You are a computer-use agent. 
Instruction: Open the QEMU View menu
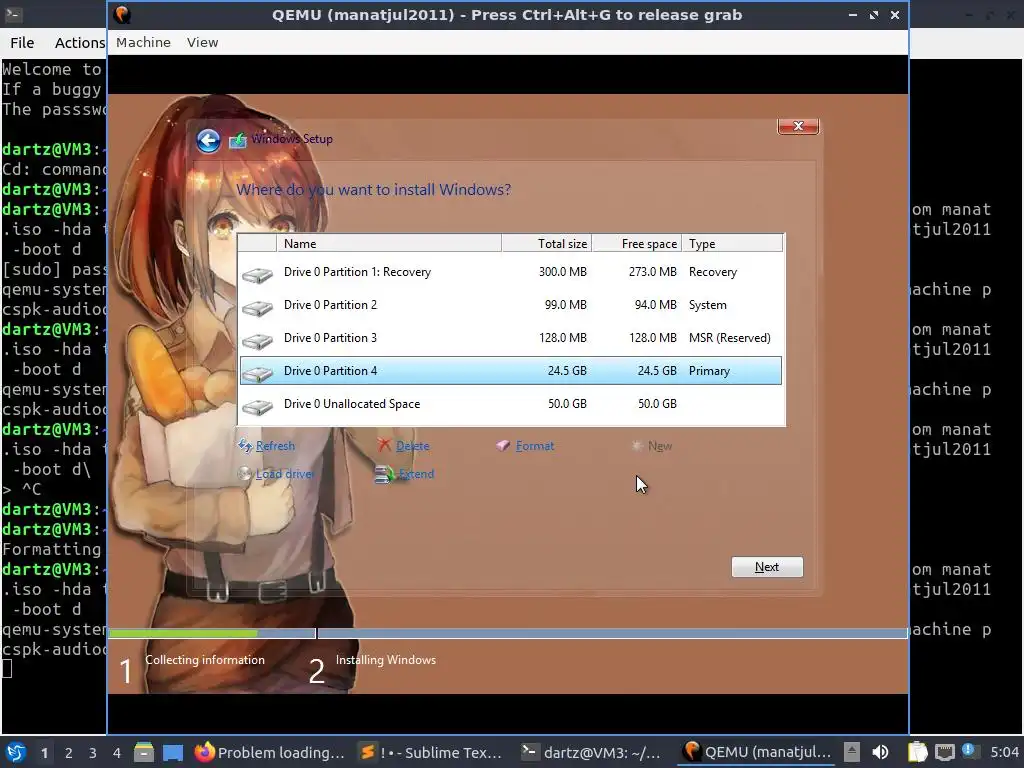(202, 42)
